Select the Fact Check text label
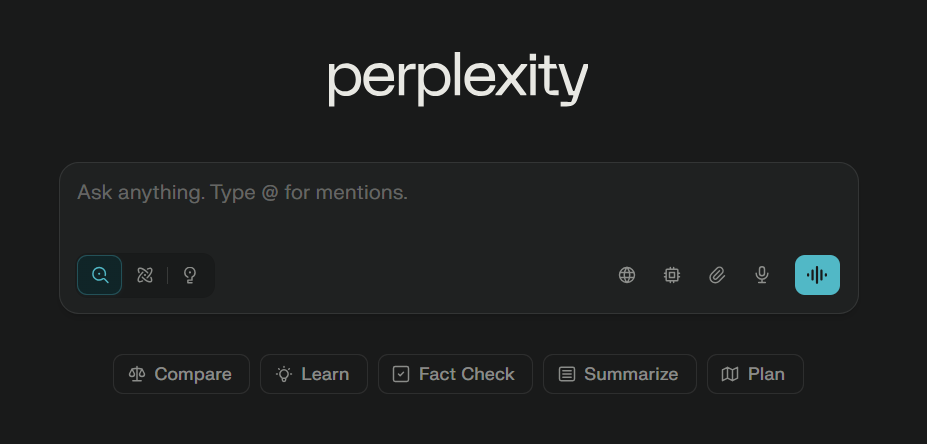Screen dimensions: 927x444 point(466,374)
